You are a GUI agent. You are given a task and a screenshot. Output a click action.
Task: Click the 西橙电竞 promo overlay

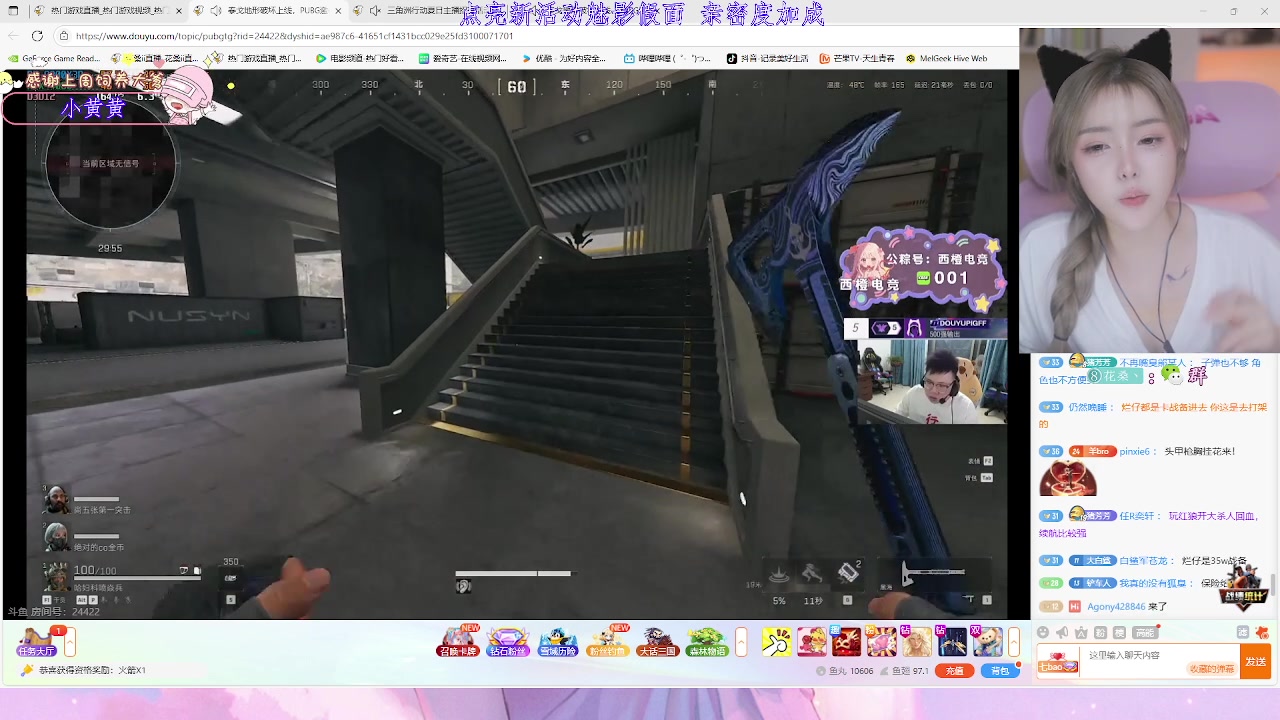(920, 271)
